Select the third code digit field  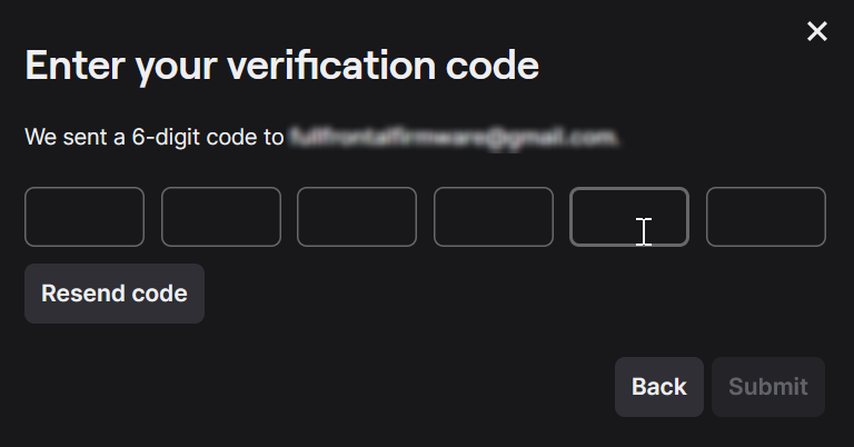pos(357,216)
